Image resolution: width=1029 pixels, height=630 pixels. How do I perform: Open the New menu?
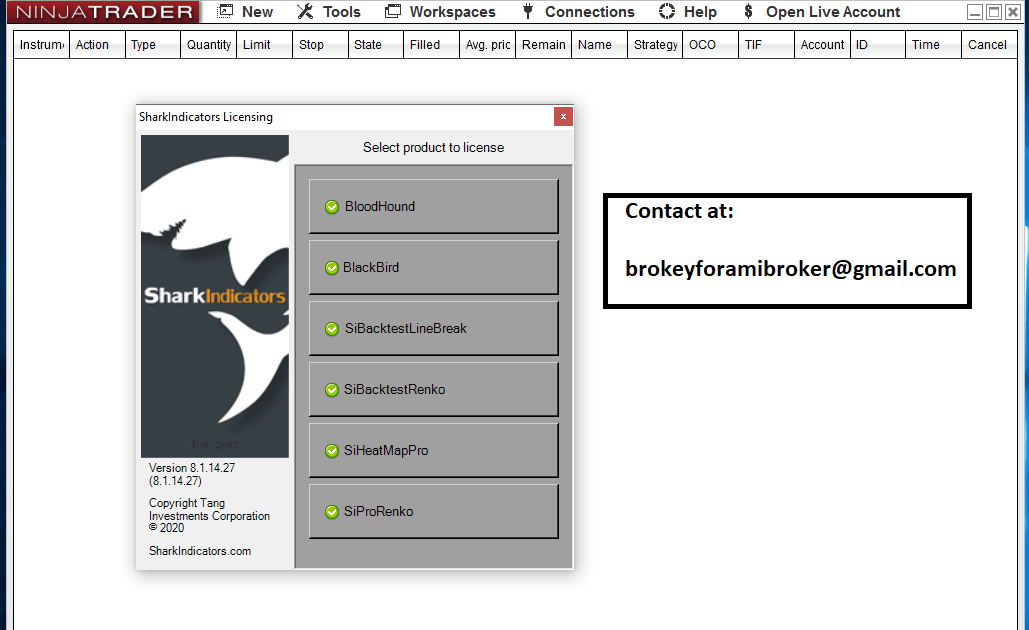pos(245,12)
